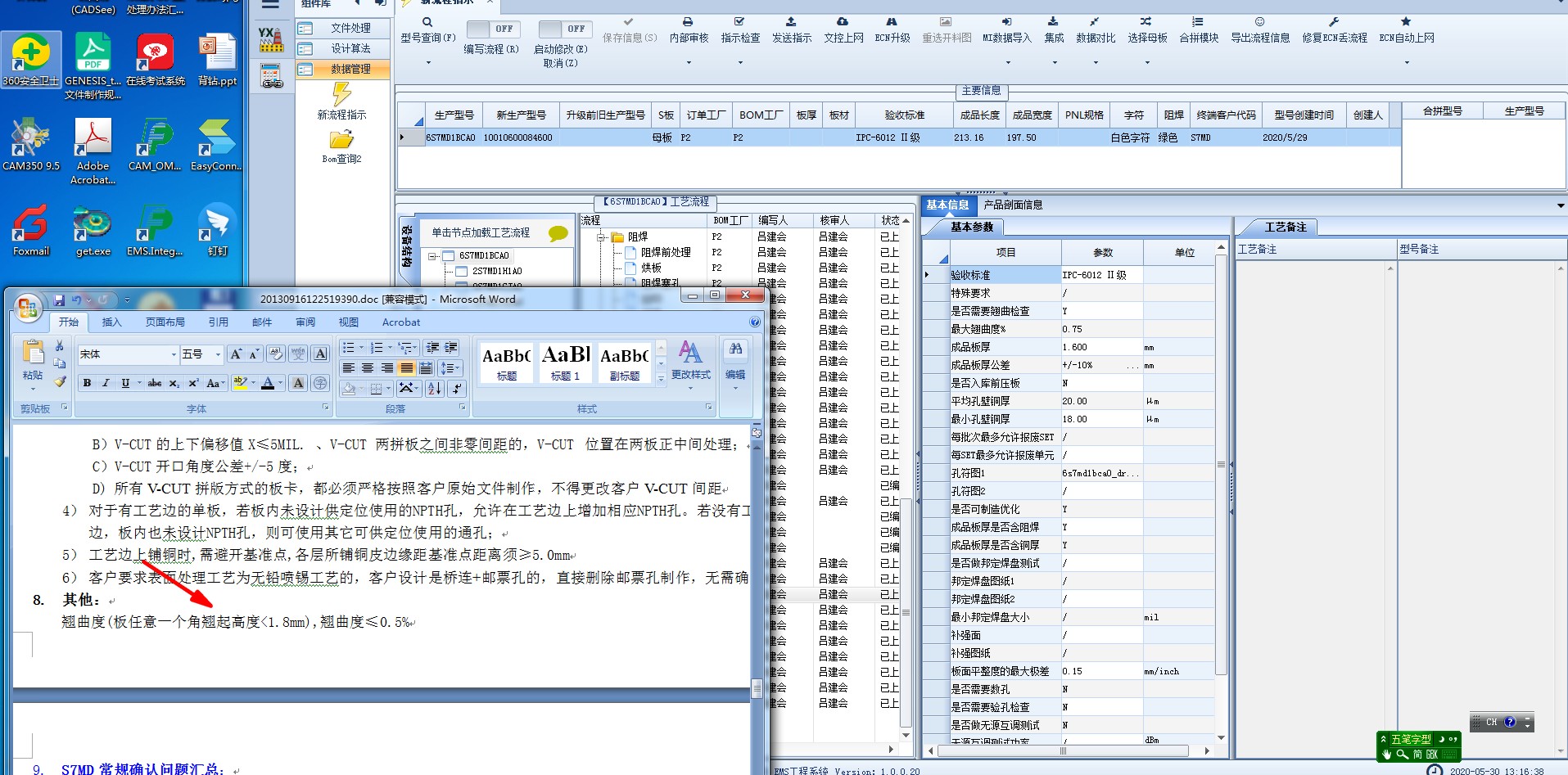Click Word Italic button

(106, 383)
